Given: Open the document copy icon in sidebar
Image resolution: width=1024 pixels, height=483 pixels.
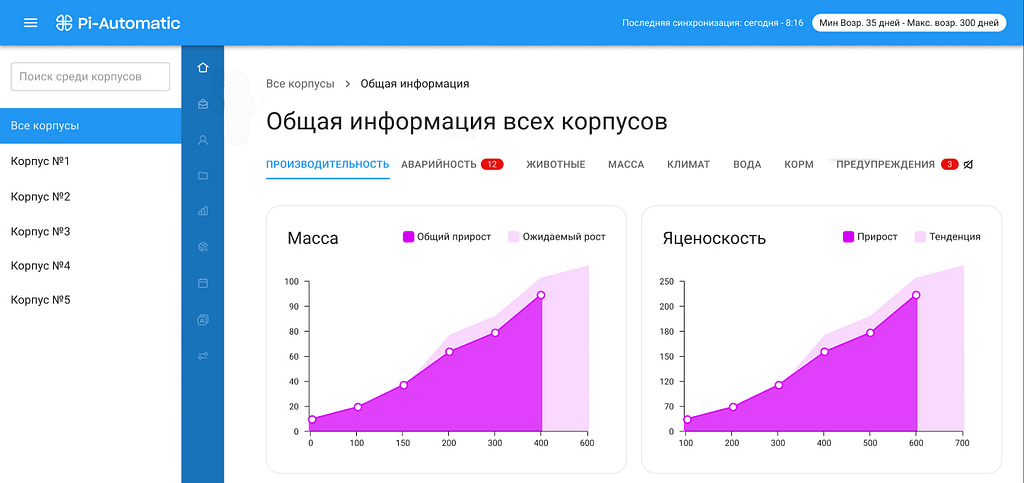Looking at the screenshot, I should coord(202,319).
